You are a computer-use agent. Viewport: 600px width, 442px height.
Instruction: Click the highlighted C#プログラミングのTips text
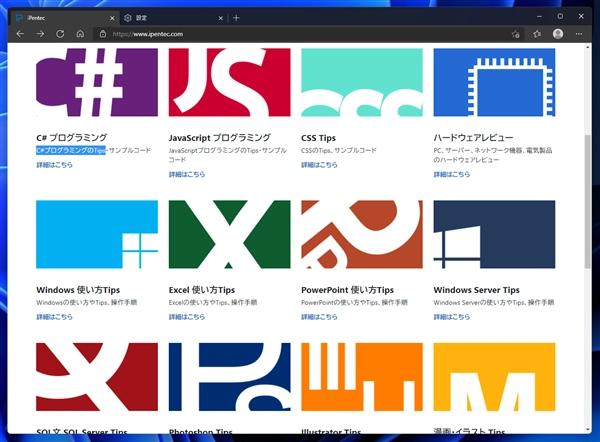click(x=71, y=150)
